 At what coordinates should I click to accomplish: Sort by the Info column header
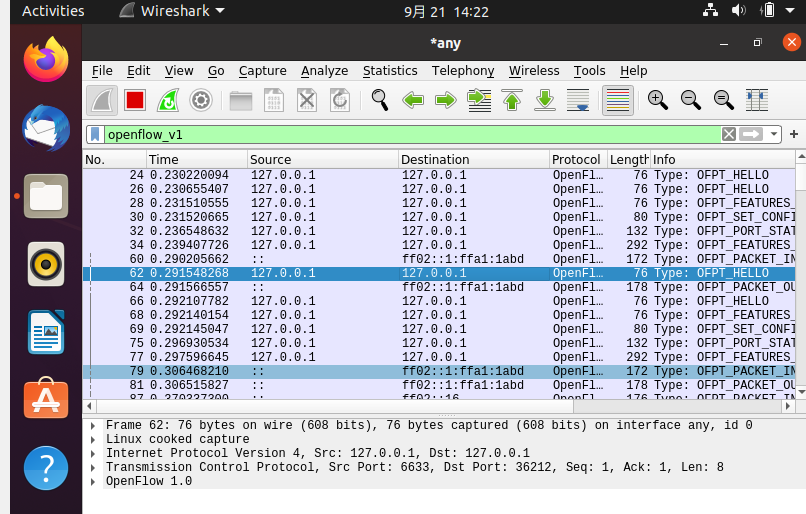click(x=723, y=160)
